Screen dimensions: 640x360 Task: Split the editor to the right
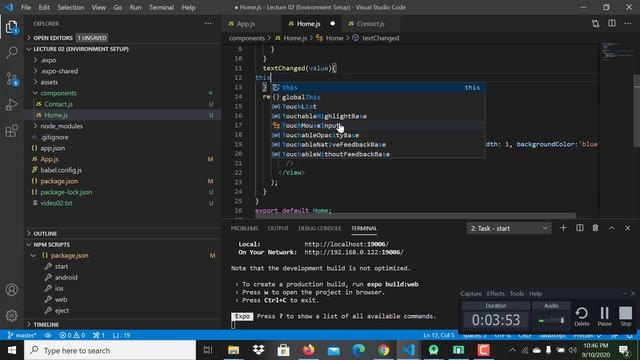pyautogui.click(x=611, y=24)
